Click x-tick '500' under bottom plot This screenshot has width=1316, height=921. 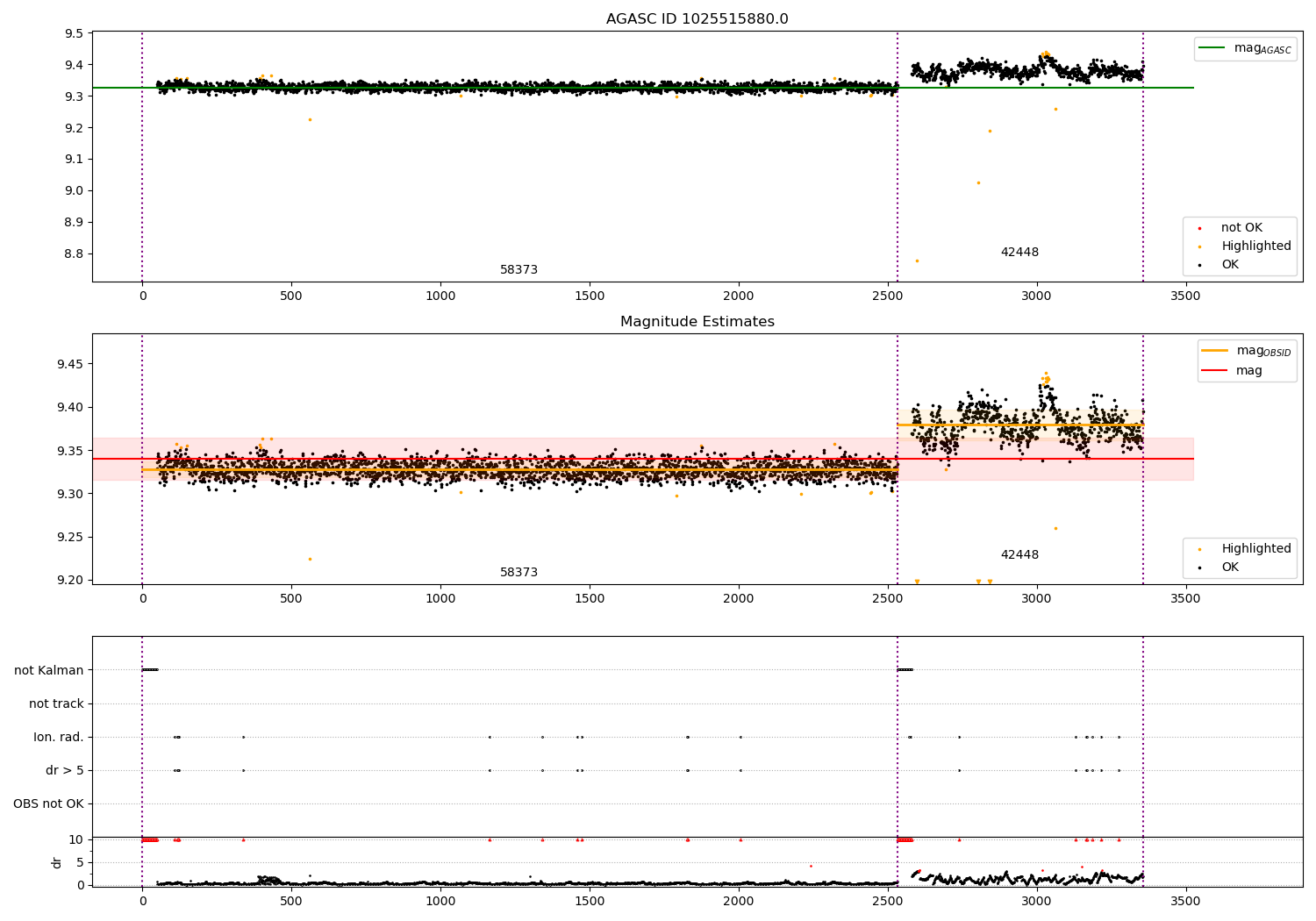[291, 901]
